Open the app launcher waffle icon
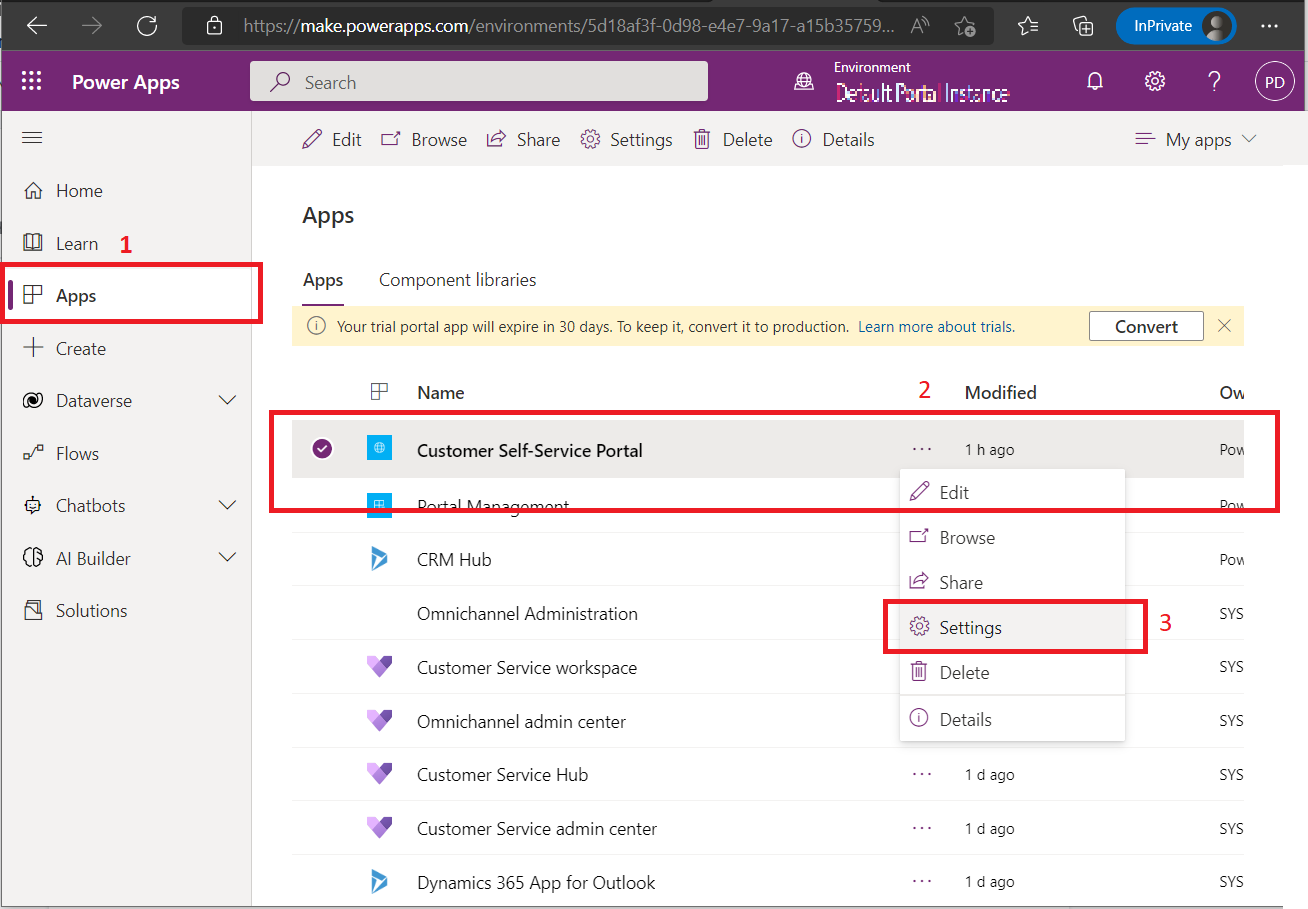 32,82
